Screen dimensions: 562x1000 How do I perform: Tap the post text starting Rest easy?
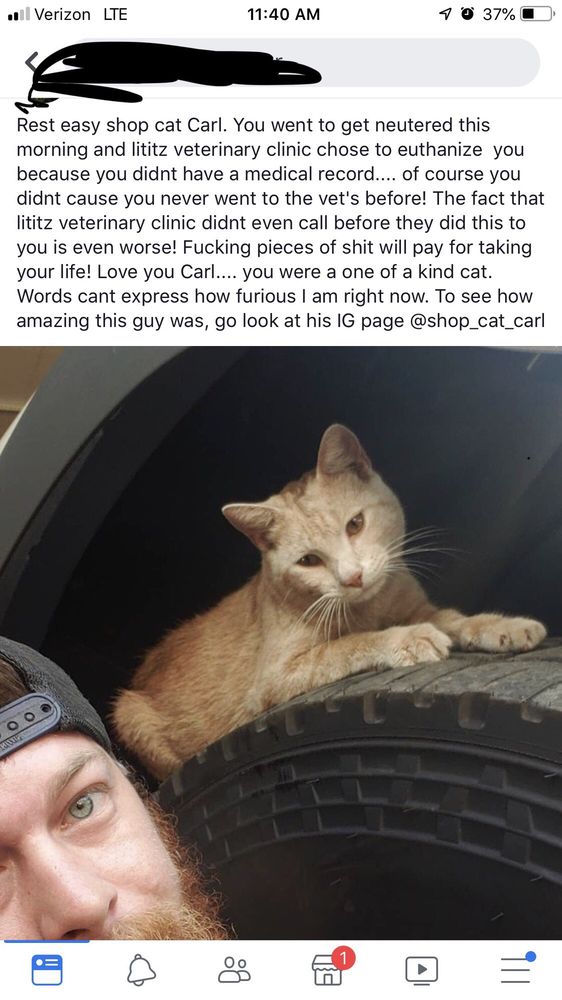pos(281,223)
